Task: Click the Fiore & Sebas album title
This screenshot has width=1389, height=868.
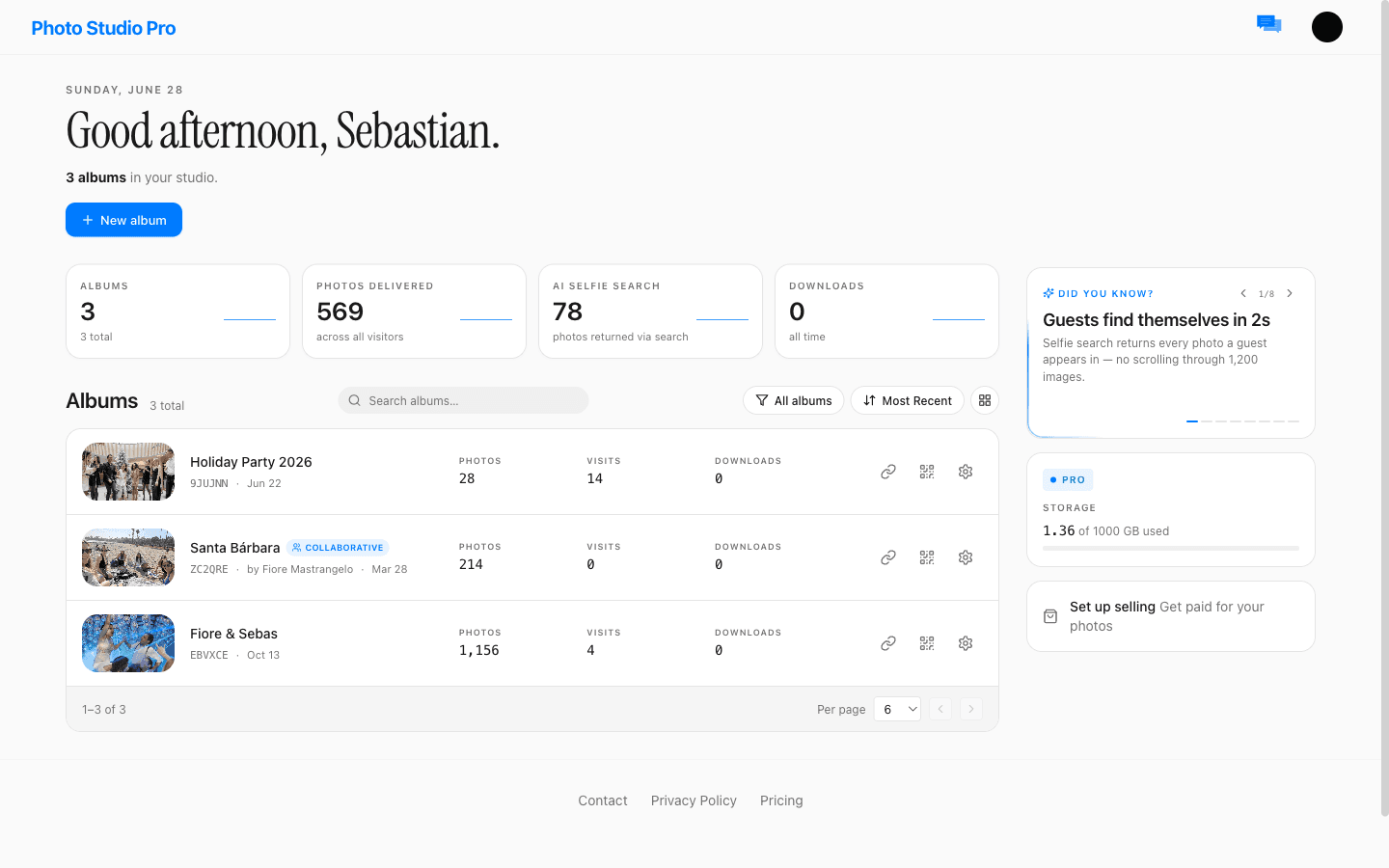Action: point(233,634)
